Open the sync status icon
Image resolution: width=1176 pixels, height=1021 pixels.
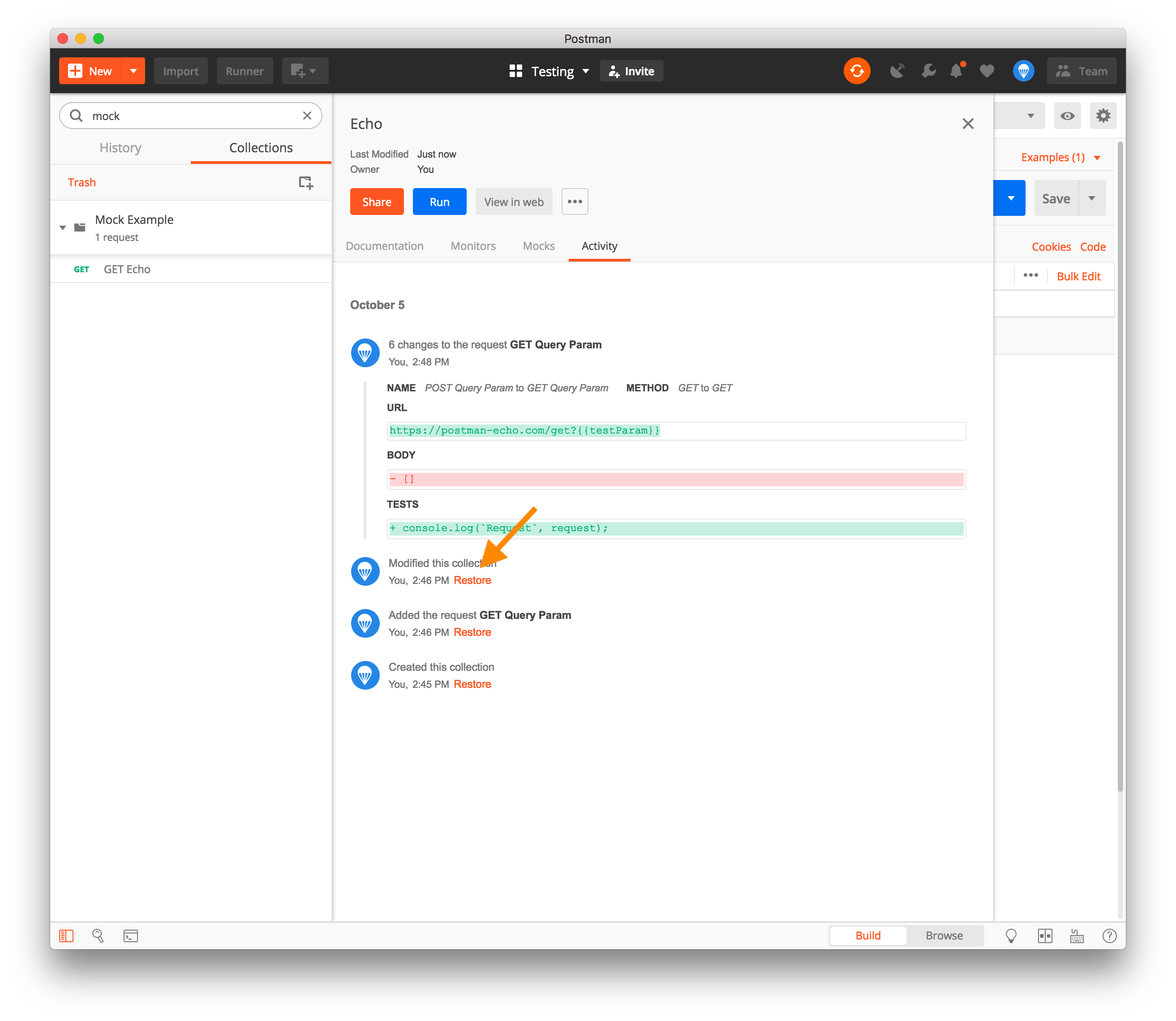pyautogui.click(x=857, y=71)
